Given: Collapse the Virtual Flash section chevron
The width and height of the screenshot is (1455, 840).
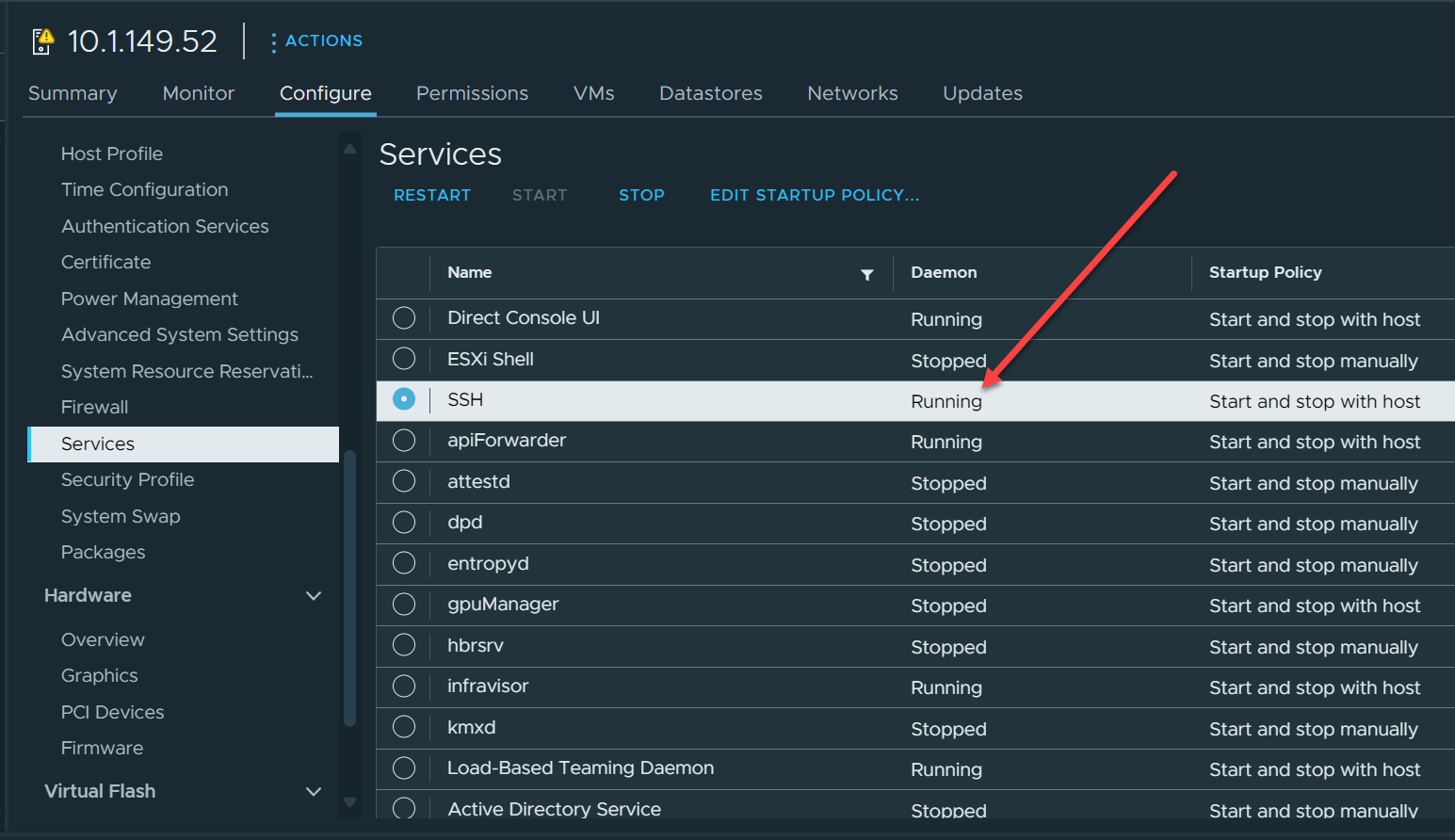Looking at the screenshot, I should point(314,792).
